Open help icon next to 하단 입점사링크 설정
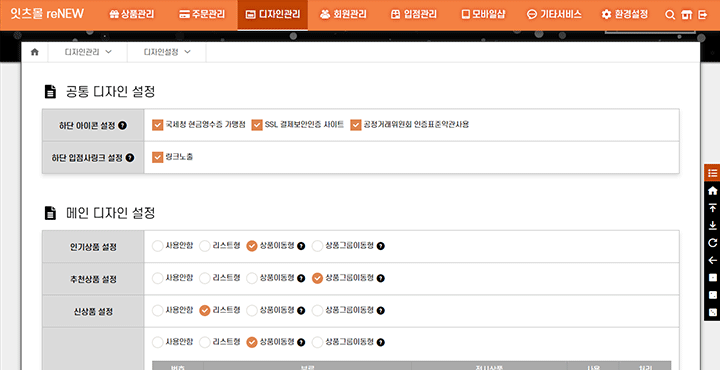This screenshot has height=370, width=720. [x=130, y=157]
